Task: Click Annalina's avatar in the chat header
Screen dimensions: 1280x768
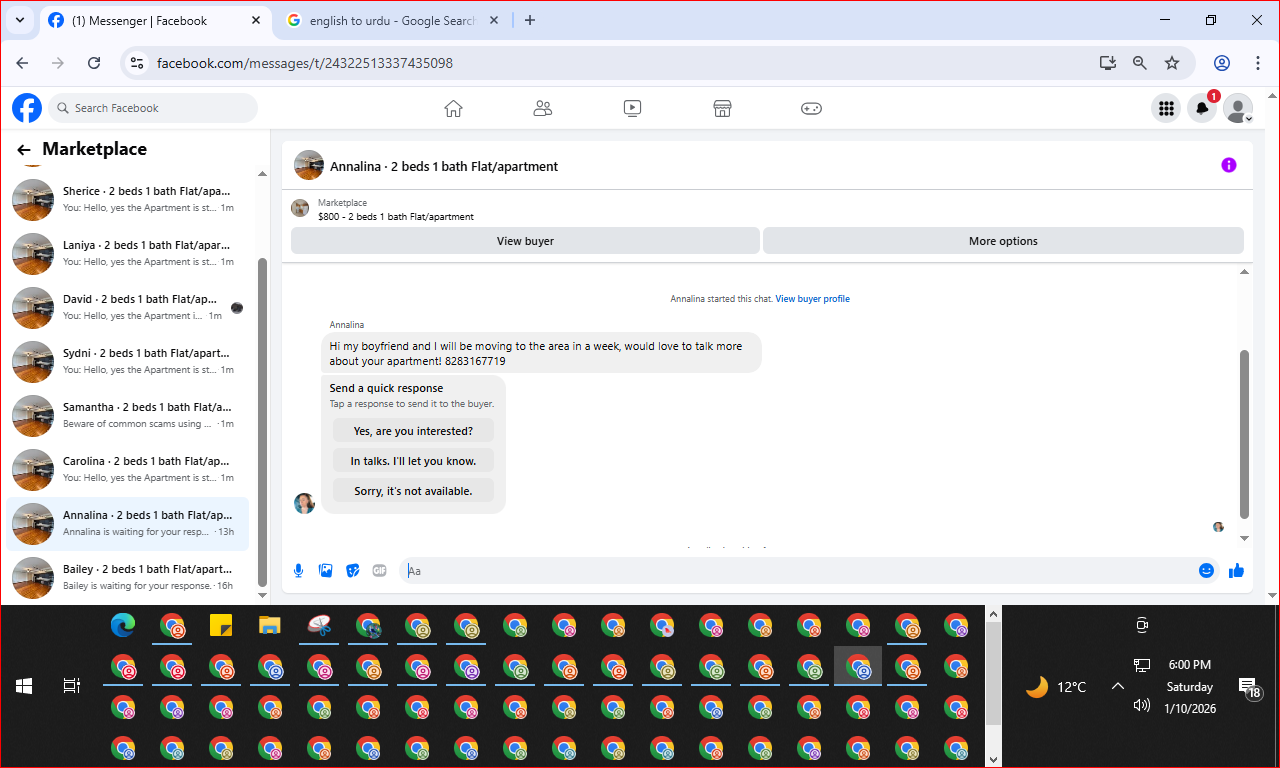Action: (x=309, y=165)
